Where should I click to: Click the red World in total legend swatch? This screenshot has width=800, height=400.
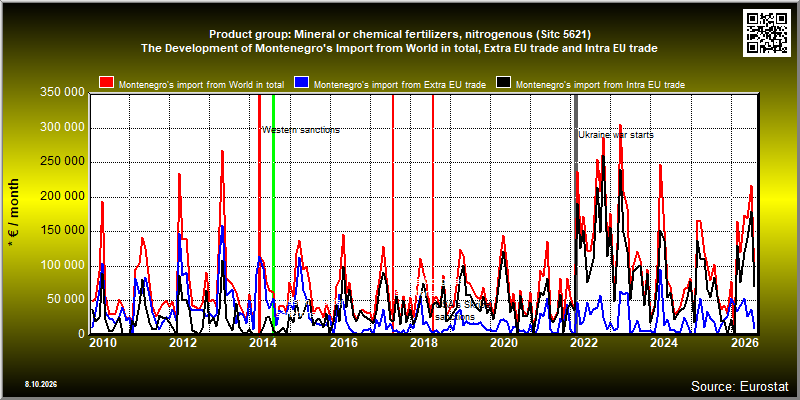tap(106, 84)
